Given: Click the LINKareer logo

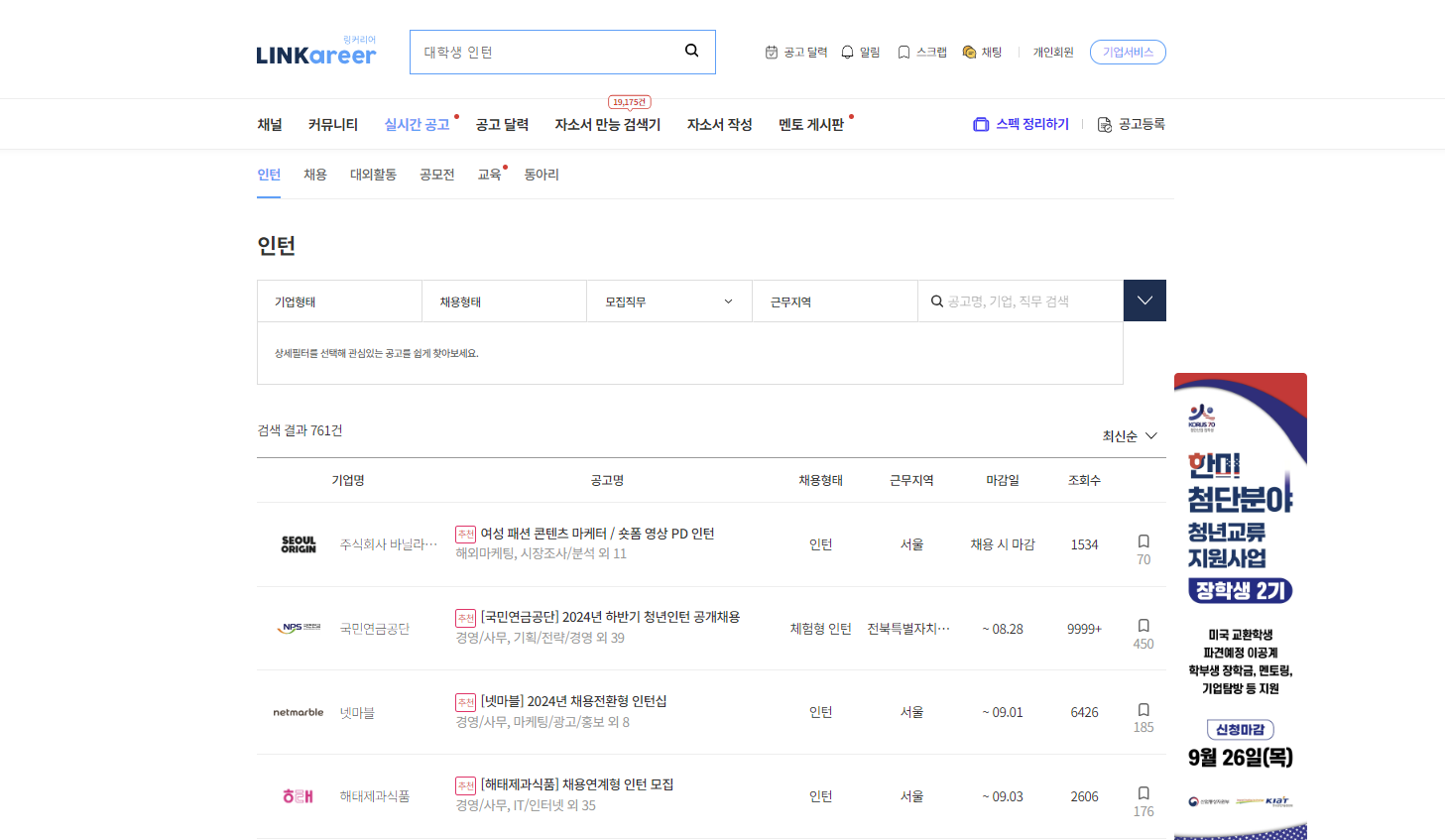Looking at the screenshot, I should tap(315, 55).
